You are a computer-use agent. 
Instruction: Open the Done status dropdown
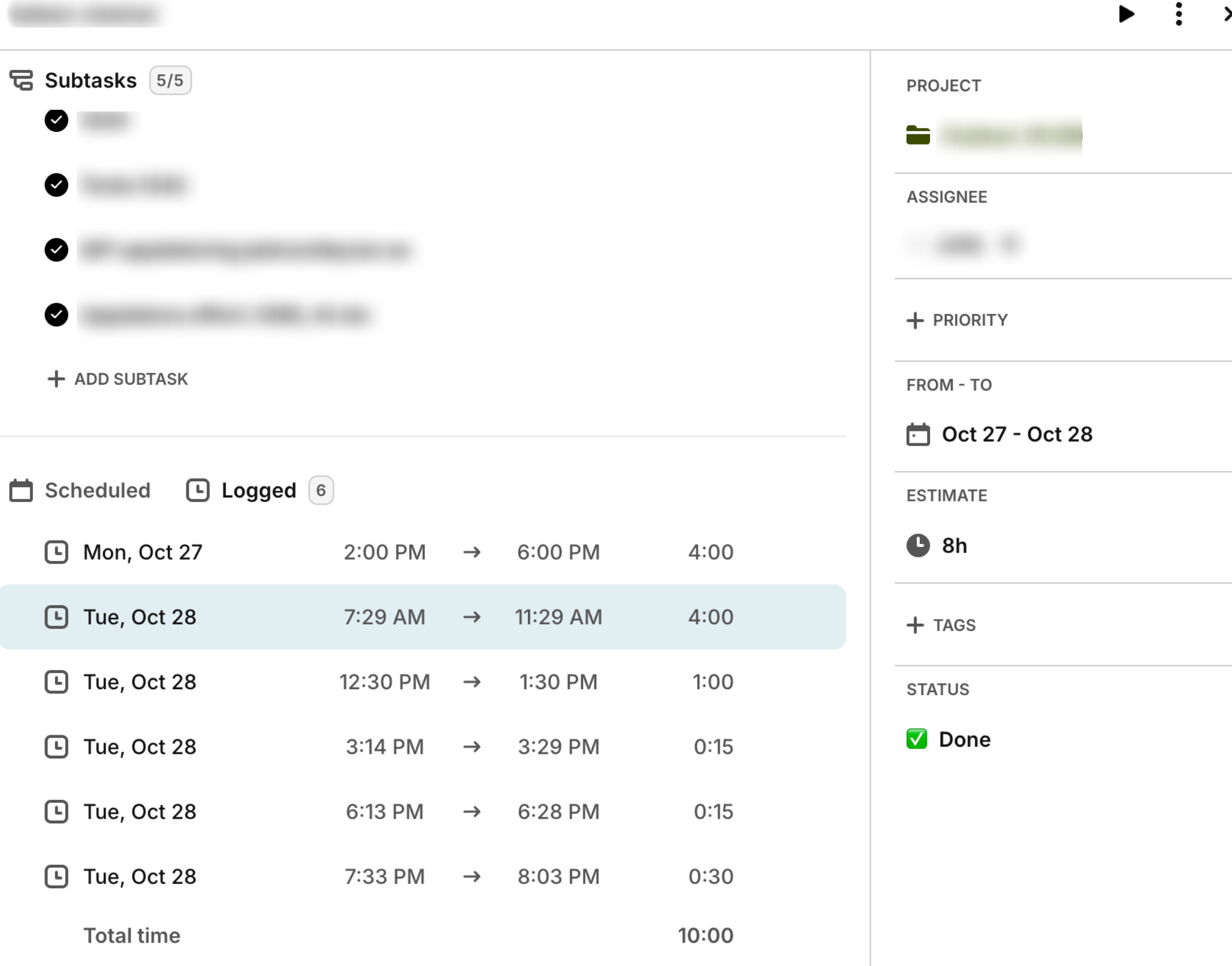pyautogui.click(x=964, y=739)
